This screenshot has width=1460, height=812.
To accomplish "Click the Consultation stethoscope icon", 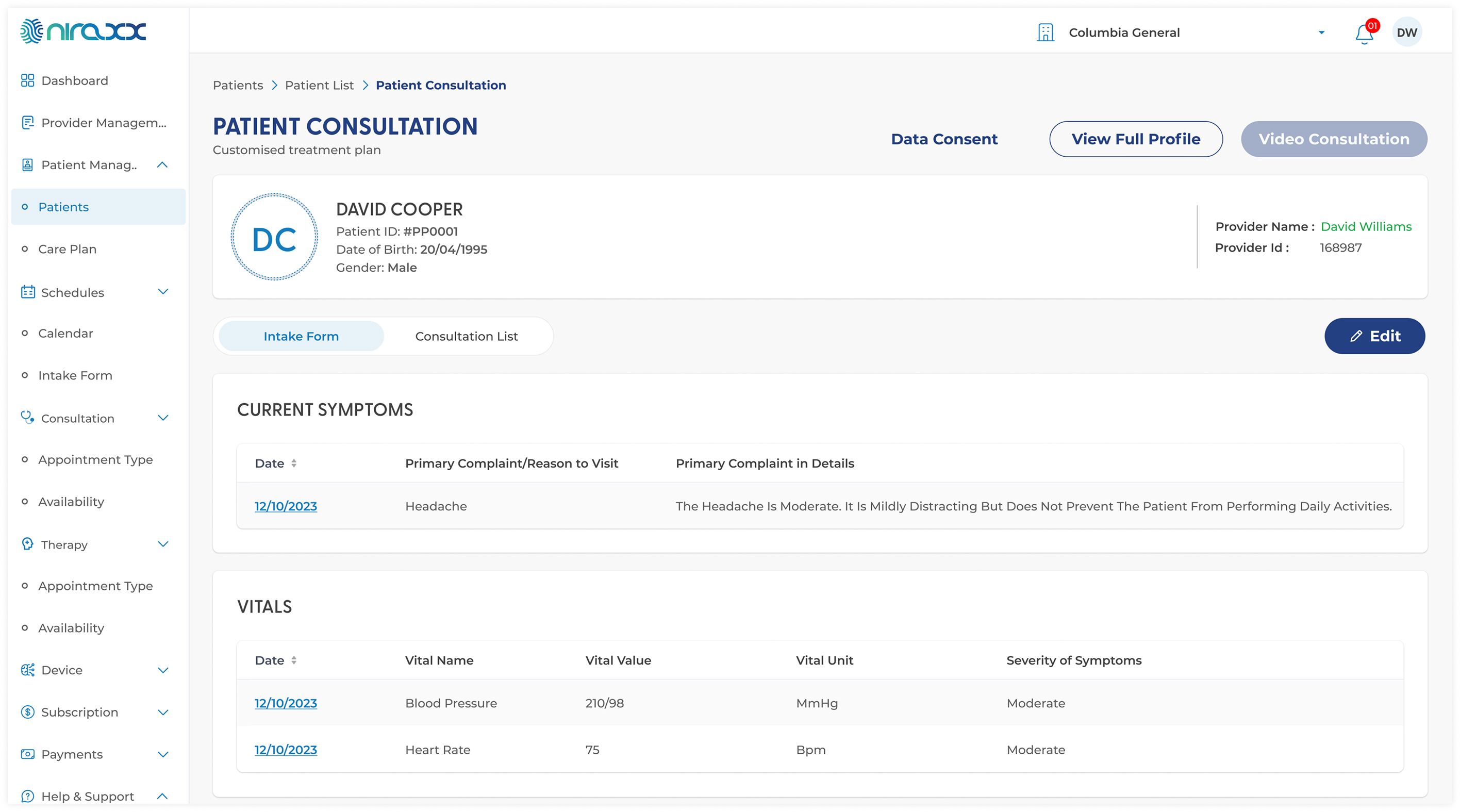I will tap(27, 418).
